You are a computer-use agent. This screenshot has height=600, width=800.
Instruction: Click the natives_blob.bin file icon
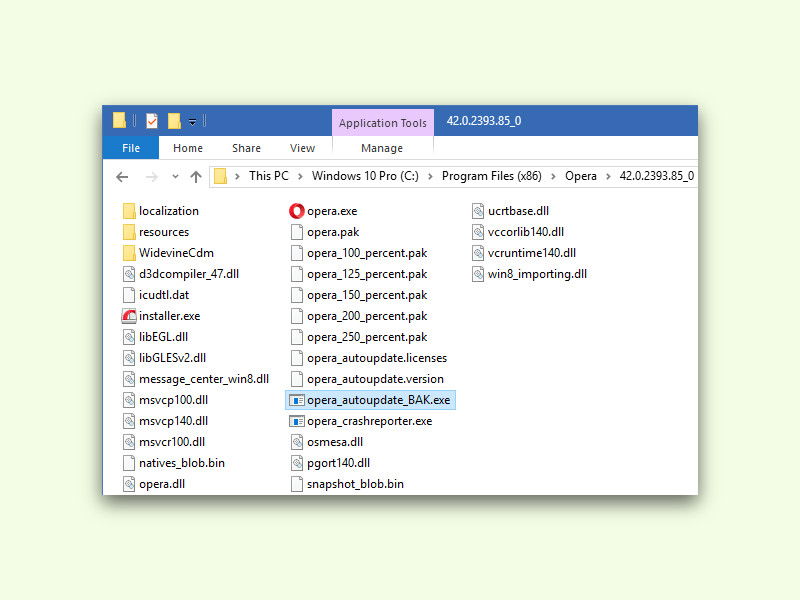[x=129, y=463]
